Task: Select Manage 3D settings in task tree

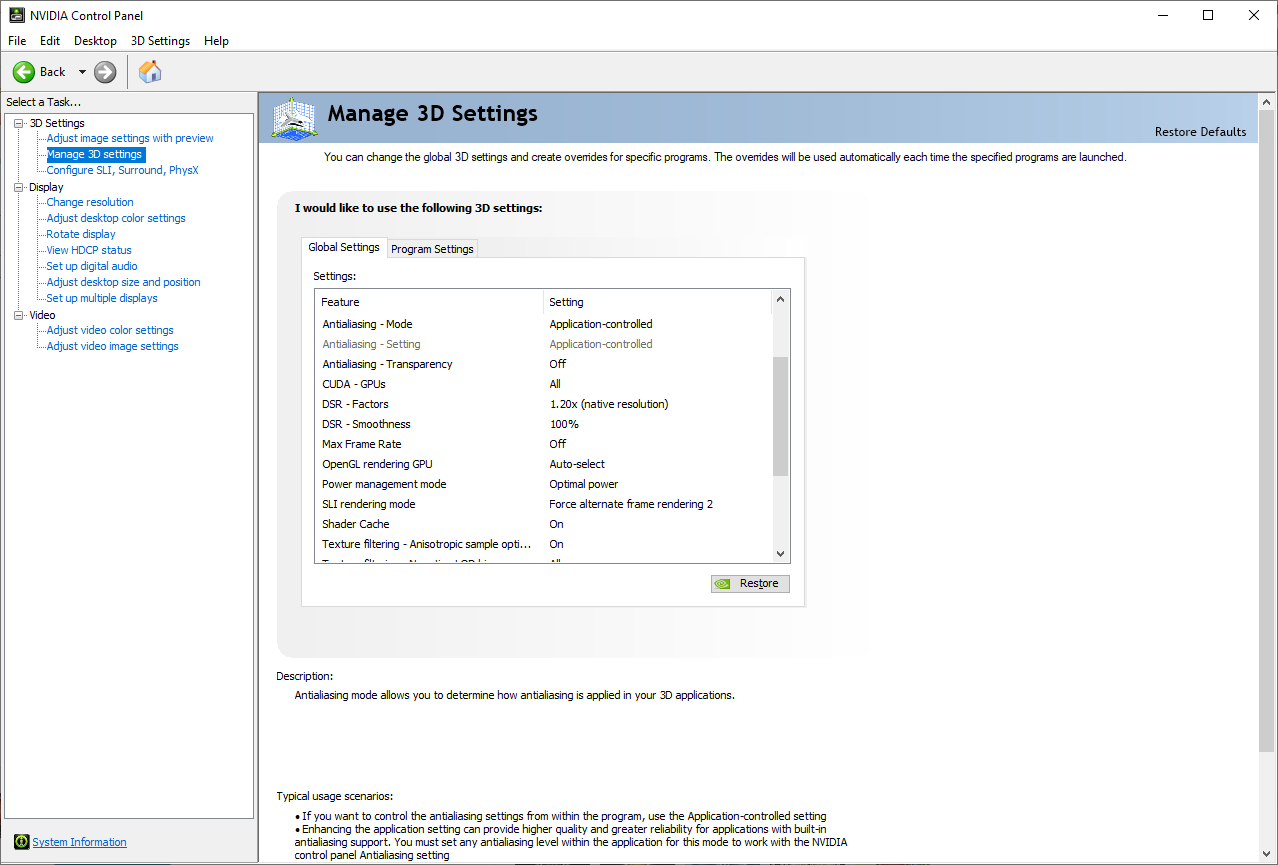Action: (94, 154)
